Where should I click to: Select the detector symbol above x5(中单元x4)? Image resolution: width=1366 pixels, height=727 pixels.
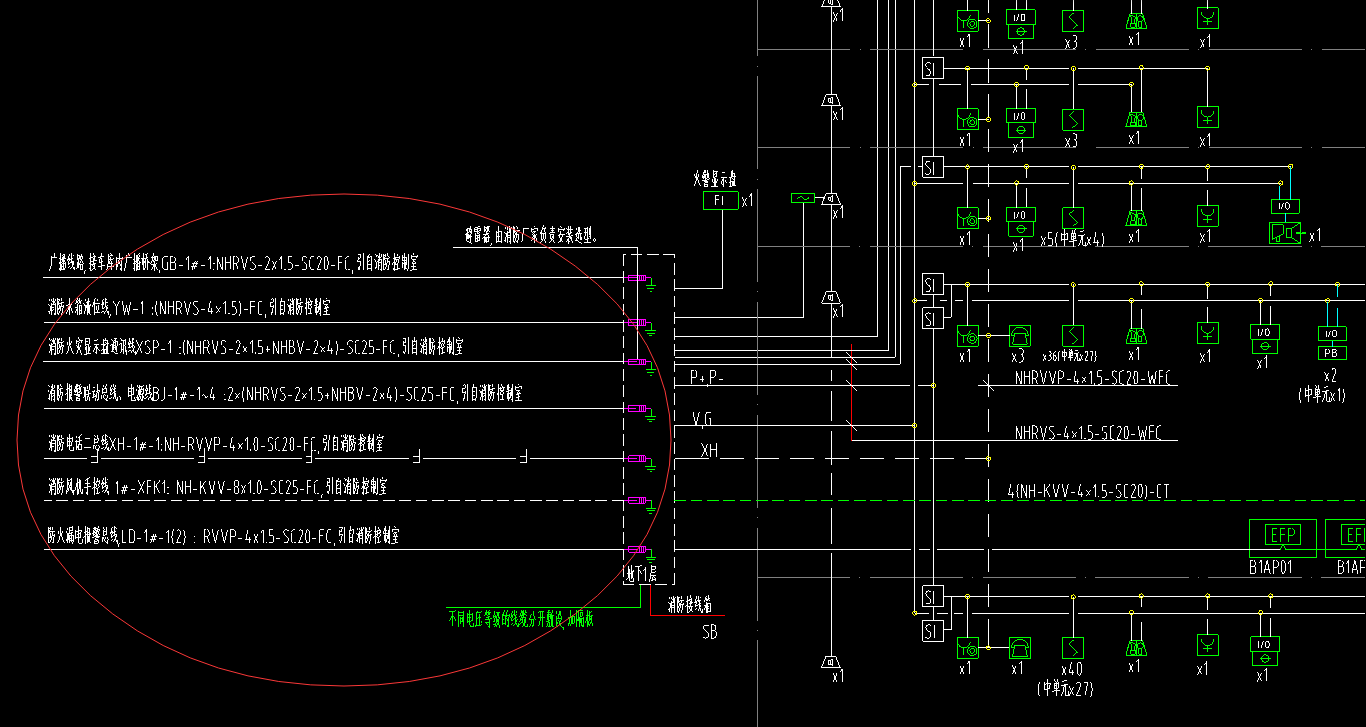1072,217
